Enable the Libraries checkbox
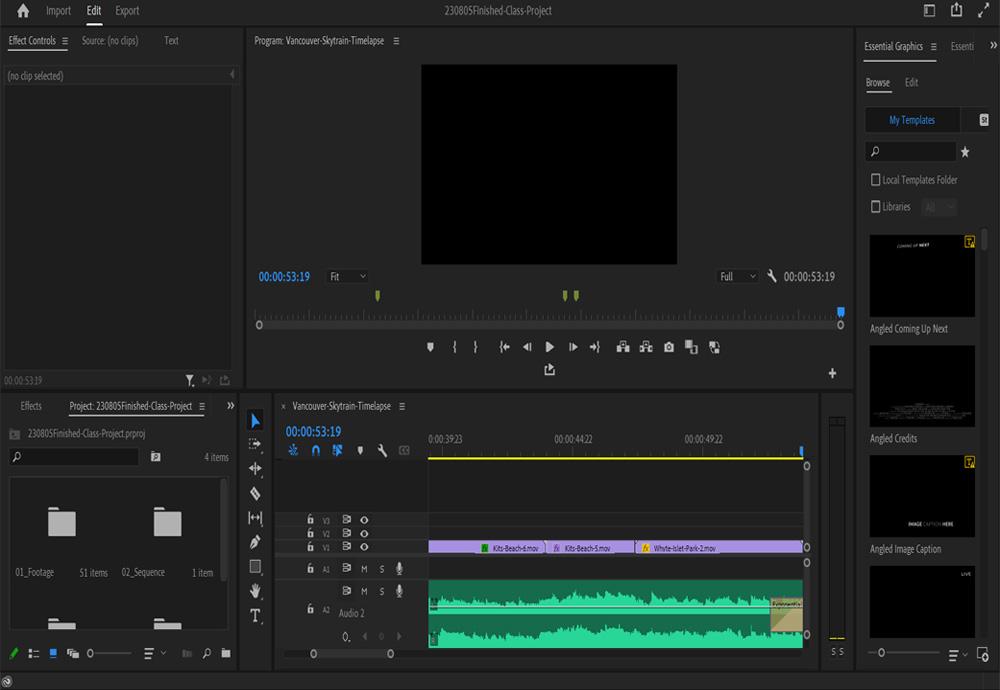 click(x=876, y=207)
